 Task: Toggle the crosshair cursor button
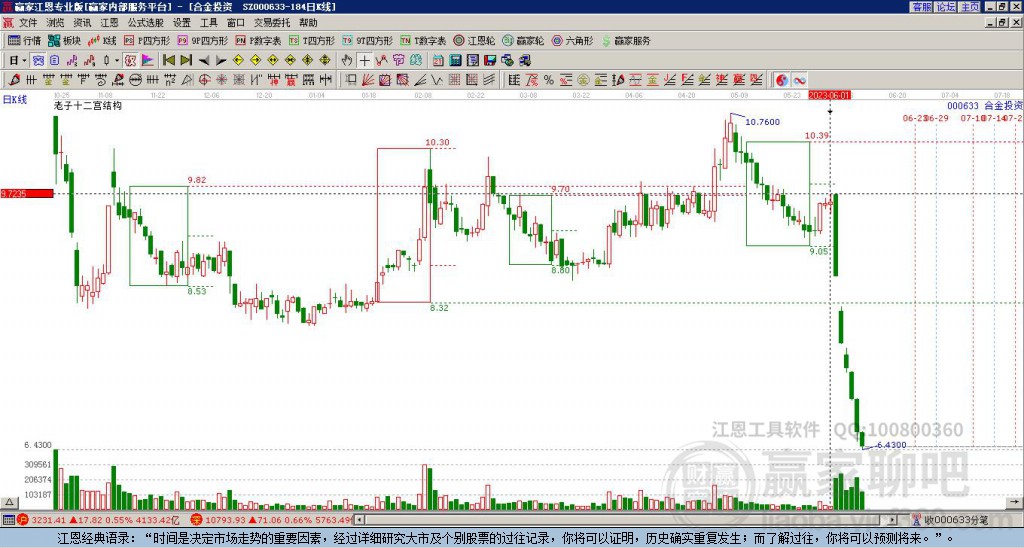click(364, 61)
